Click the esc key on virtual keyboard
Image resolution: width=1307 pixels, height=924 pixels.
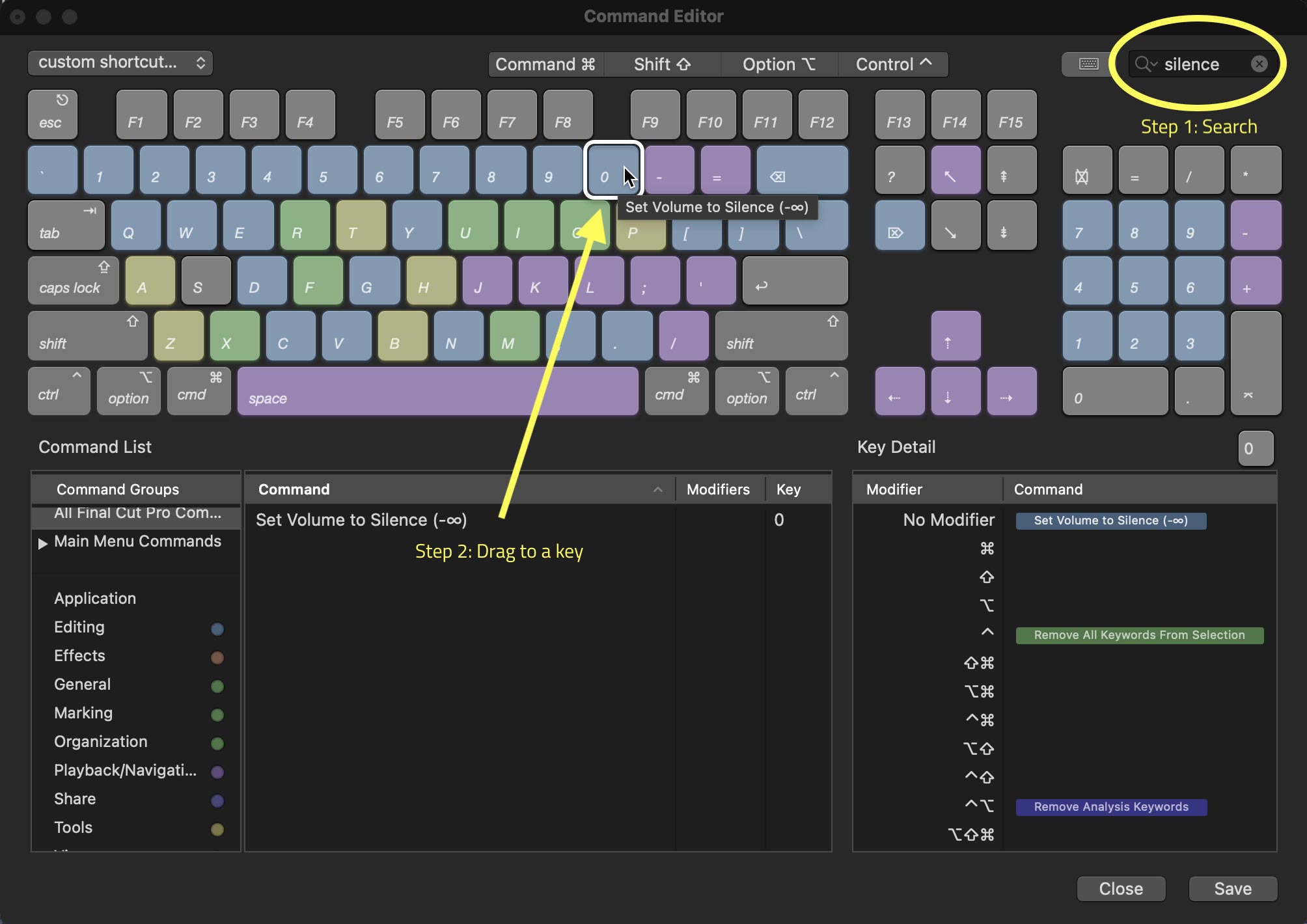click(x=53, y=115)
